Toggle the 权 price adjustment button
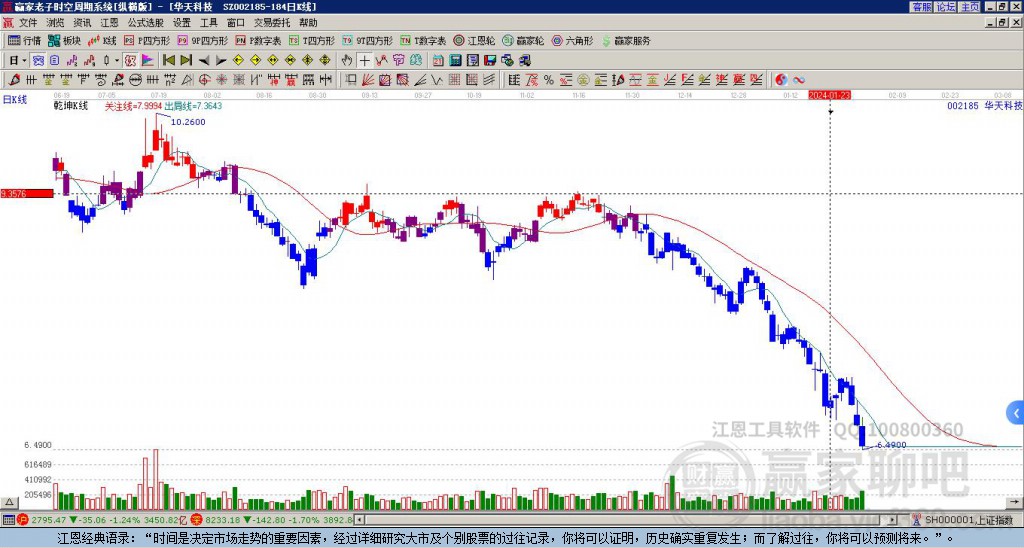Viewport: 1024px width, 548px height. 130,60
